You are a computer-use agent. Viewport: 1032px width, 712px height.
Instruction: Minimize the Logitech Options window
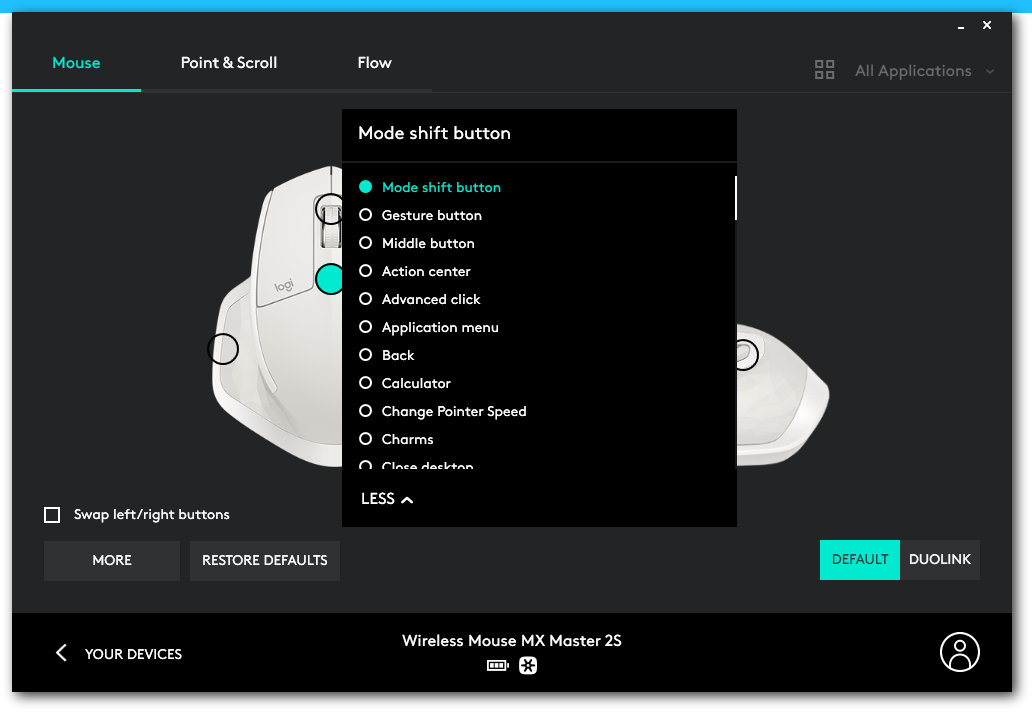961,26
